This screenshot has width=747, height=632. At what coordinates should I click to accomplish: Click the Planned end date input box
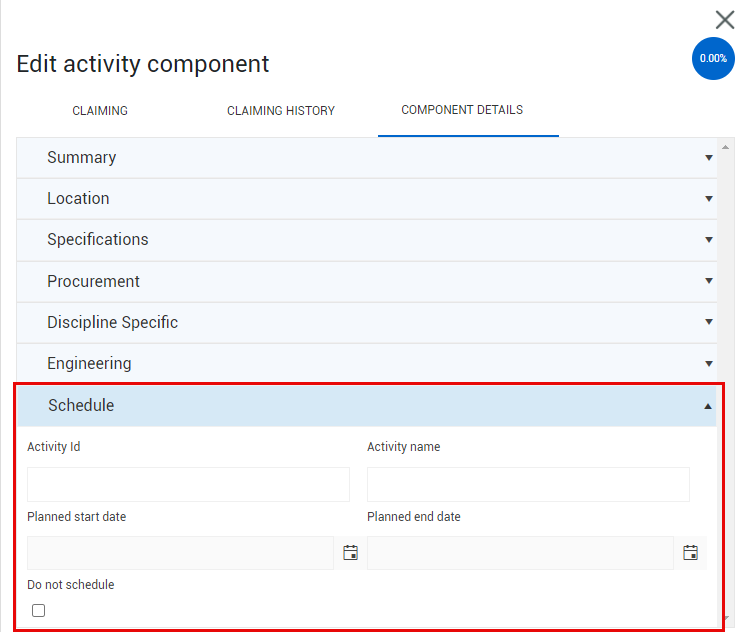[520, 553]
